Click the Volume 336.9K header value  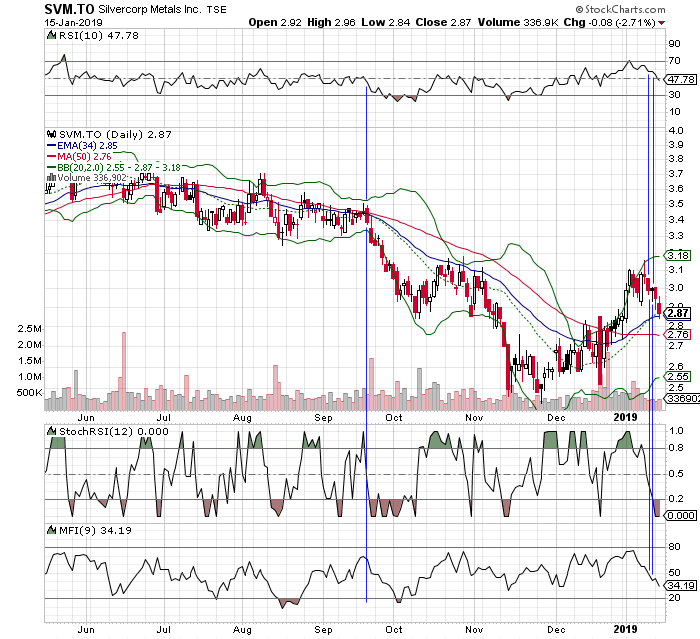(x=518, y=22)
